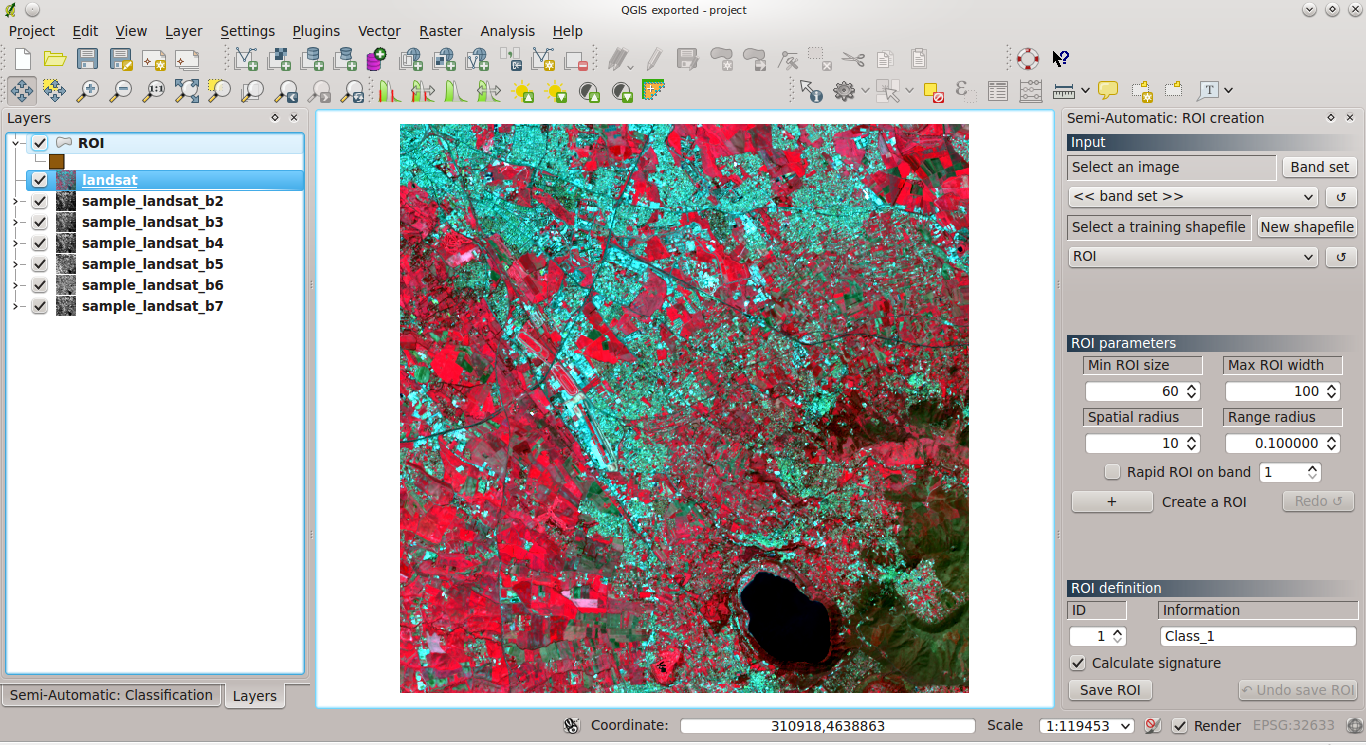Viewport: 1366px width, 745px height.
Task: Enable Rapid ROI on band
Action: pos(1113,471)
